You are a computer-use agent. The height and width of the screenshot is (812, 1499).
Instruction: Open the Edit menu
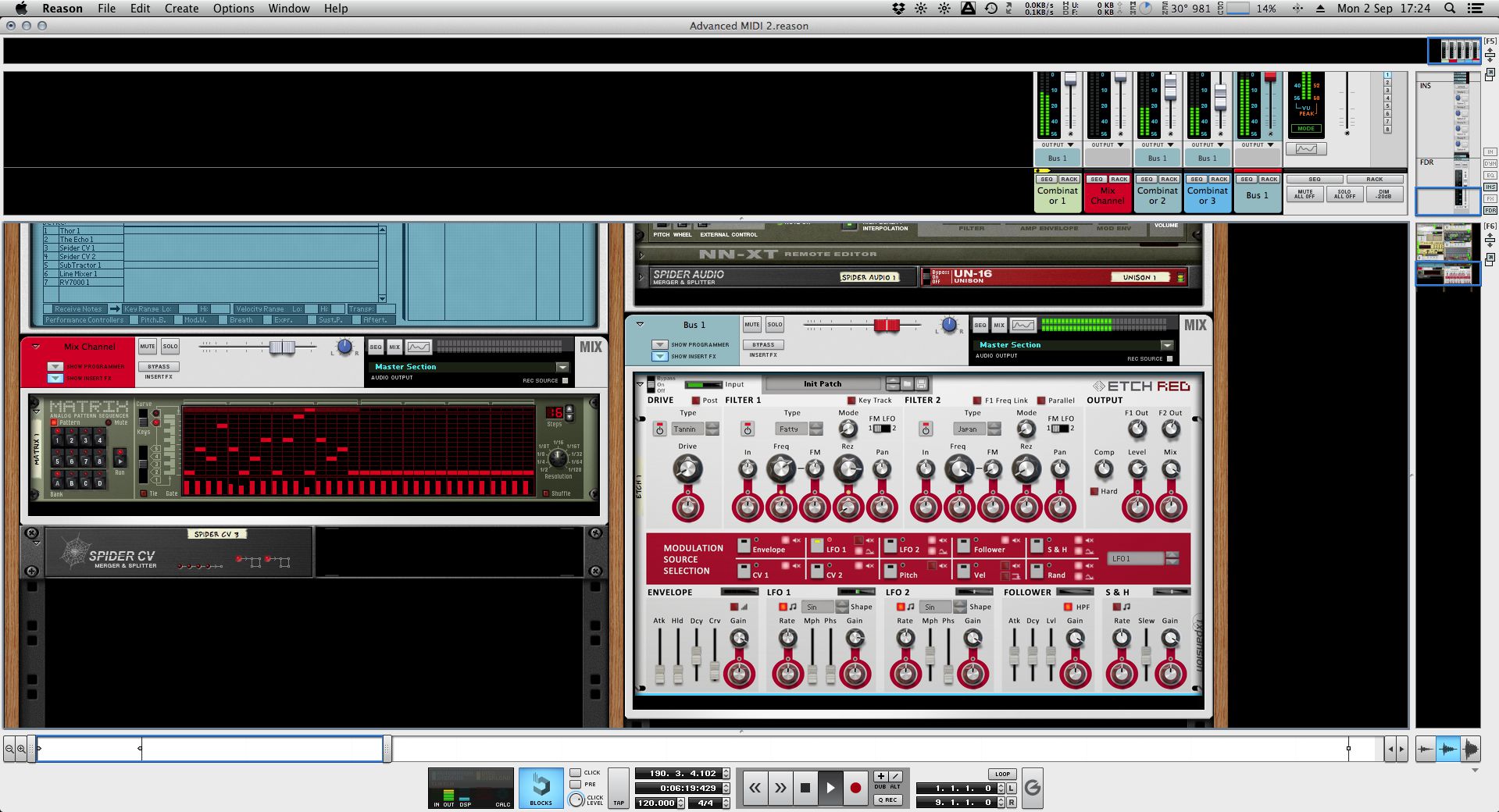[140, 9]
